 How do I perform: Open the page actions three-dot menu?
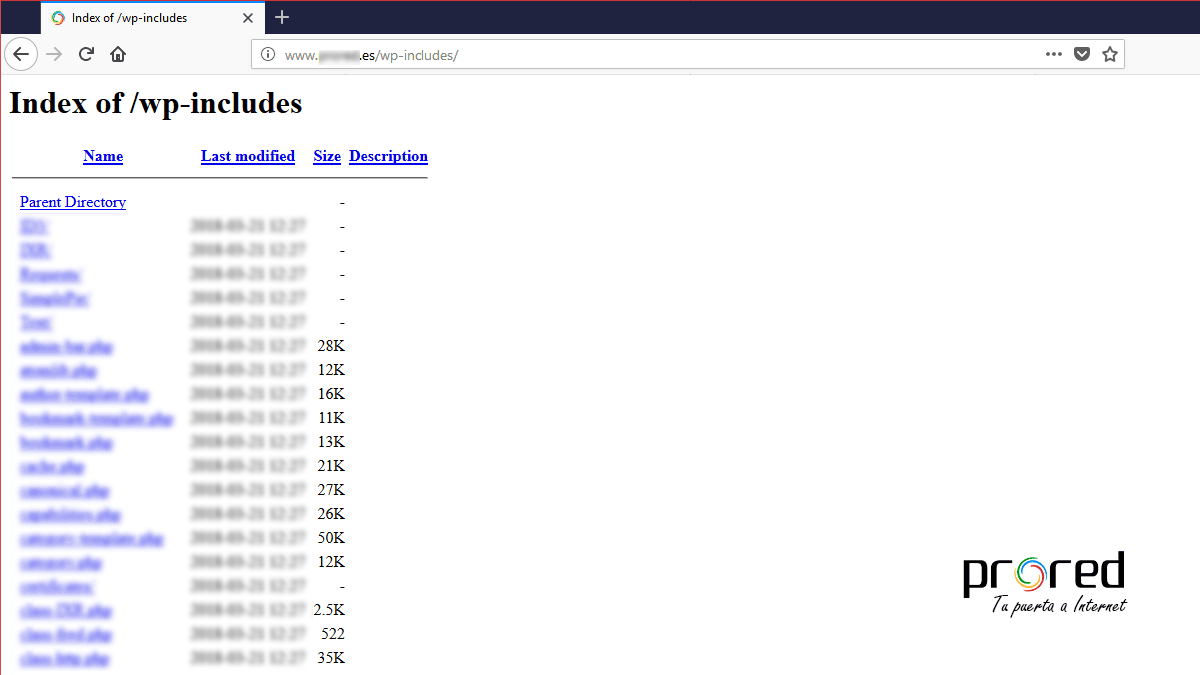(1054, 54)
